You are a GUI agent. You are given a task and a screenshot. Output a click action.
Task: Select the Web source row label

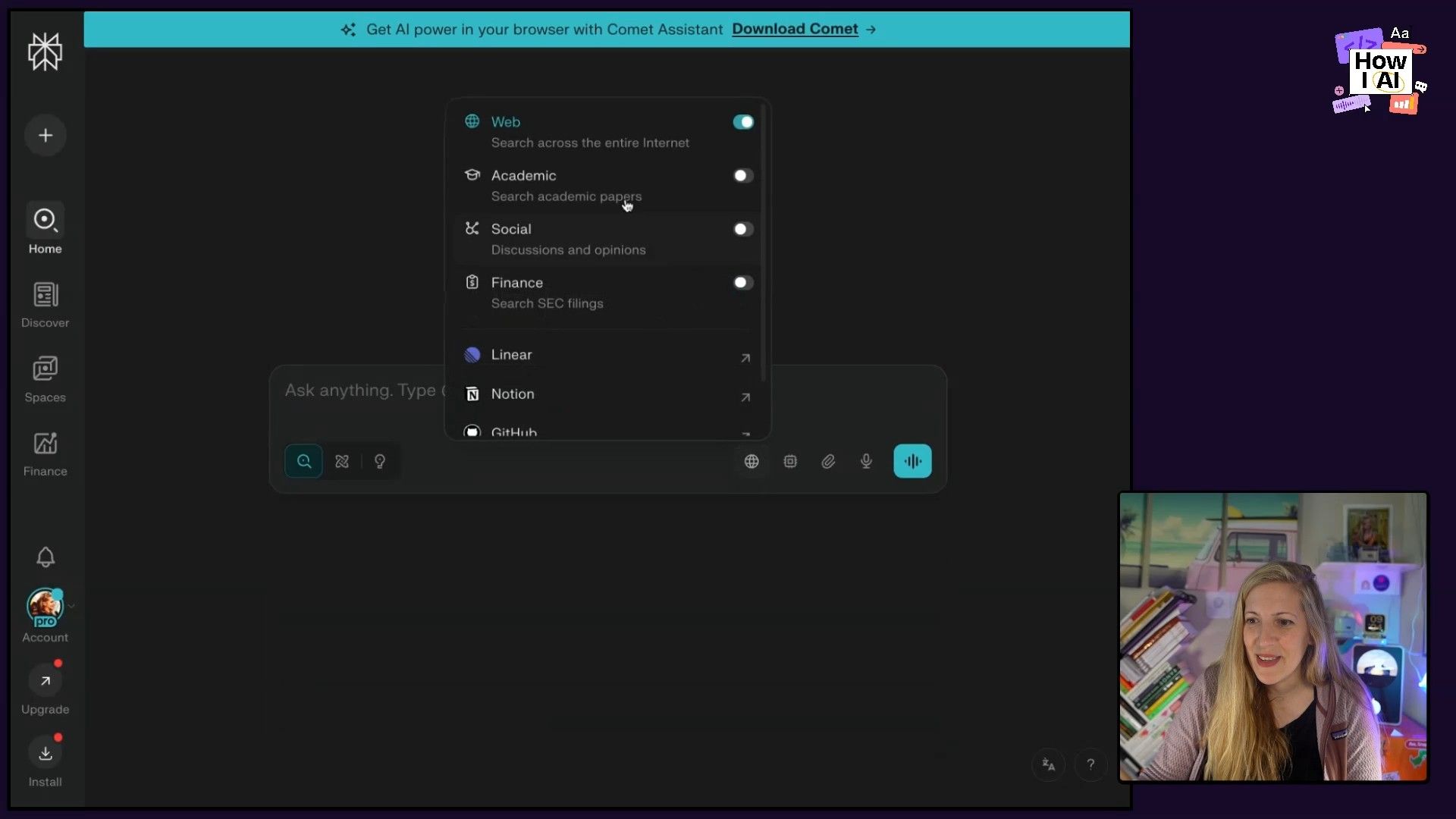pyautogui.click(x=505, y=122)
